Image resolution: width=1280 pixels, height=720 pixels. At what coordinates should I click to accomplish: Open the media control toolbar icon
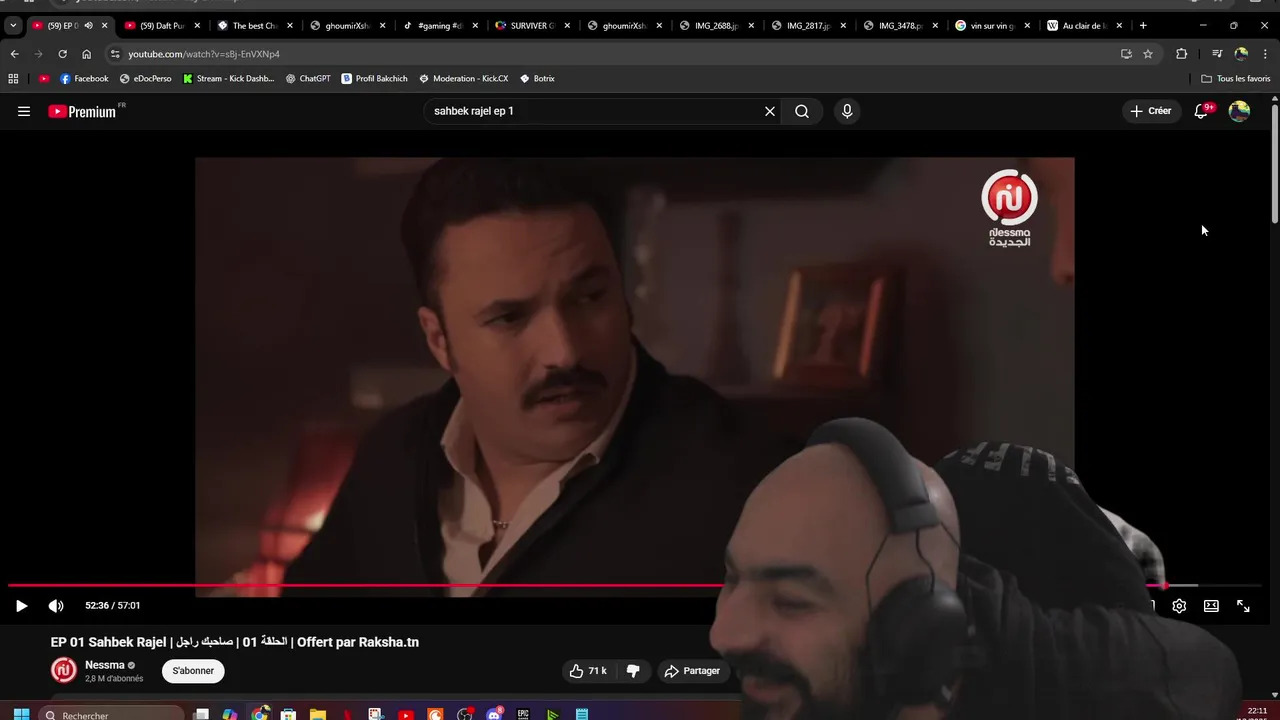tap(1217, 54)
